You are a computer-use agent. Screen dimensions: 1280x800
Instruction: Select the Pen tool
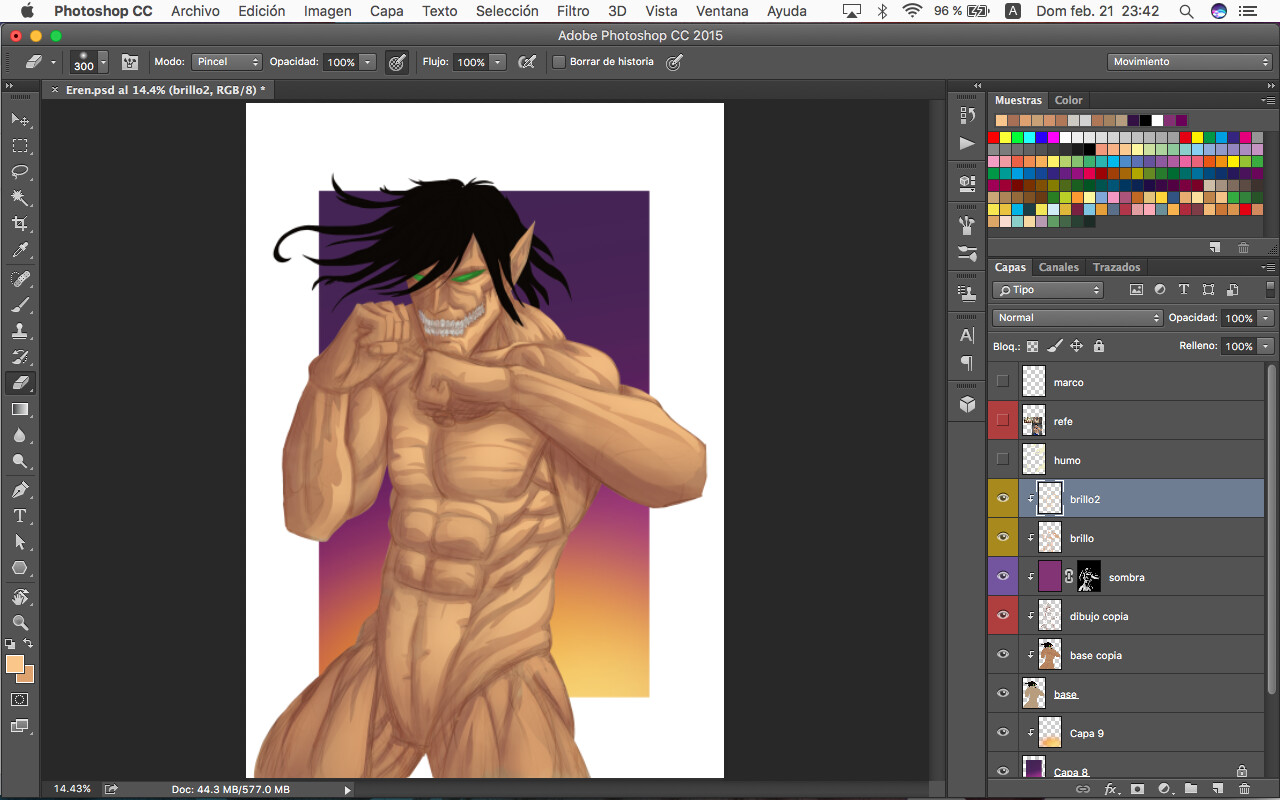point(20,490)
